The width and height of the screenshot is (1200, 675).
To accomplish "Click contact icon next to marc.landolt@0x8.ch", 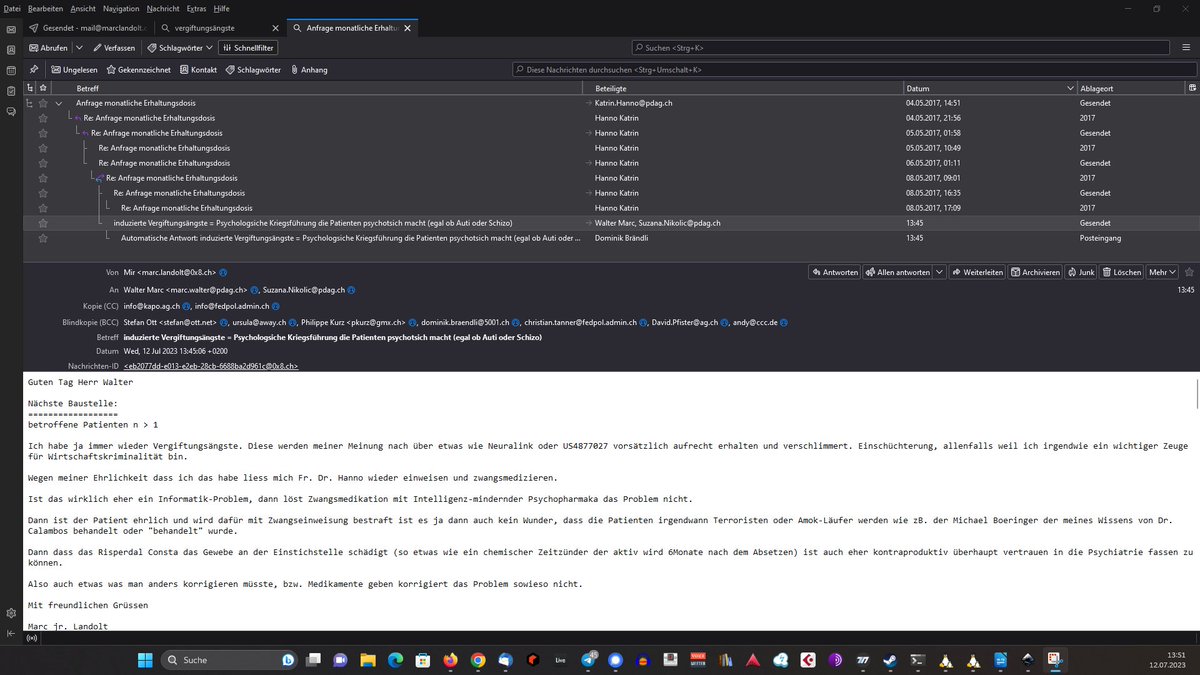I will (x=223, y=272).
